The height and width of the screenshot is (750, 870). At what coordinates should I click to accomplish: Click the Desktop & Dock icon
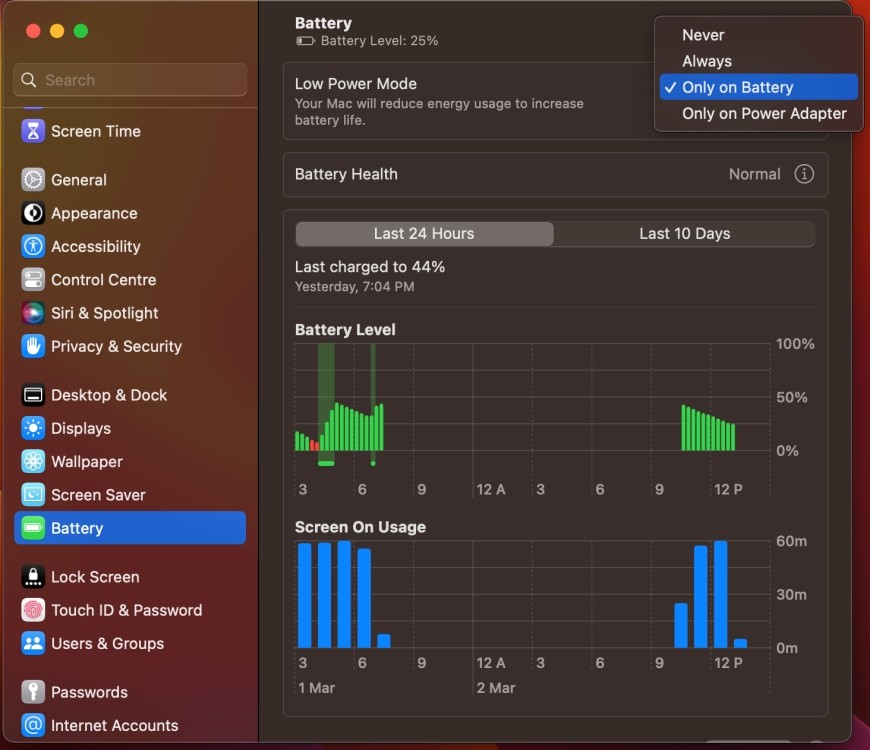tap(33, 395)
